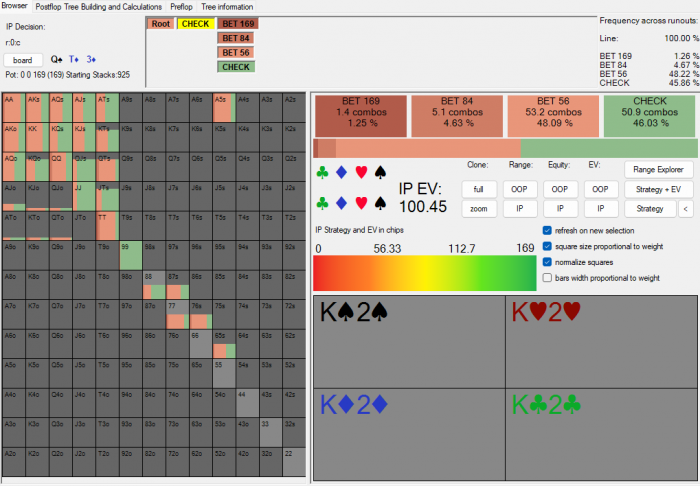The height and width of the screenshot is (486, 700).
Task: Click the blue diamond suit icon in the bottom row
Action: (x=341, y=204)
